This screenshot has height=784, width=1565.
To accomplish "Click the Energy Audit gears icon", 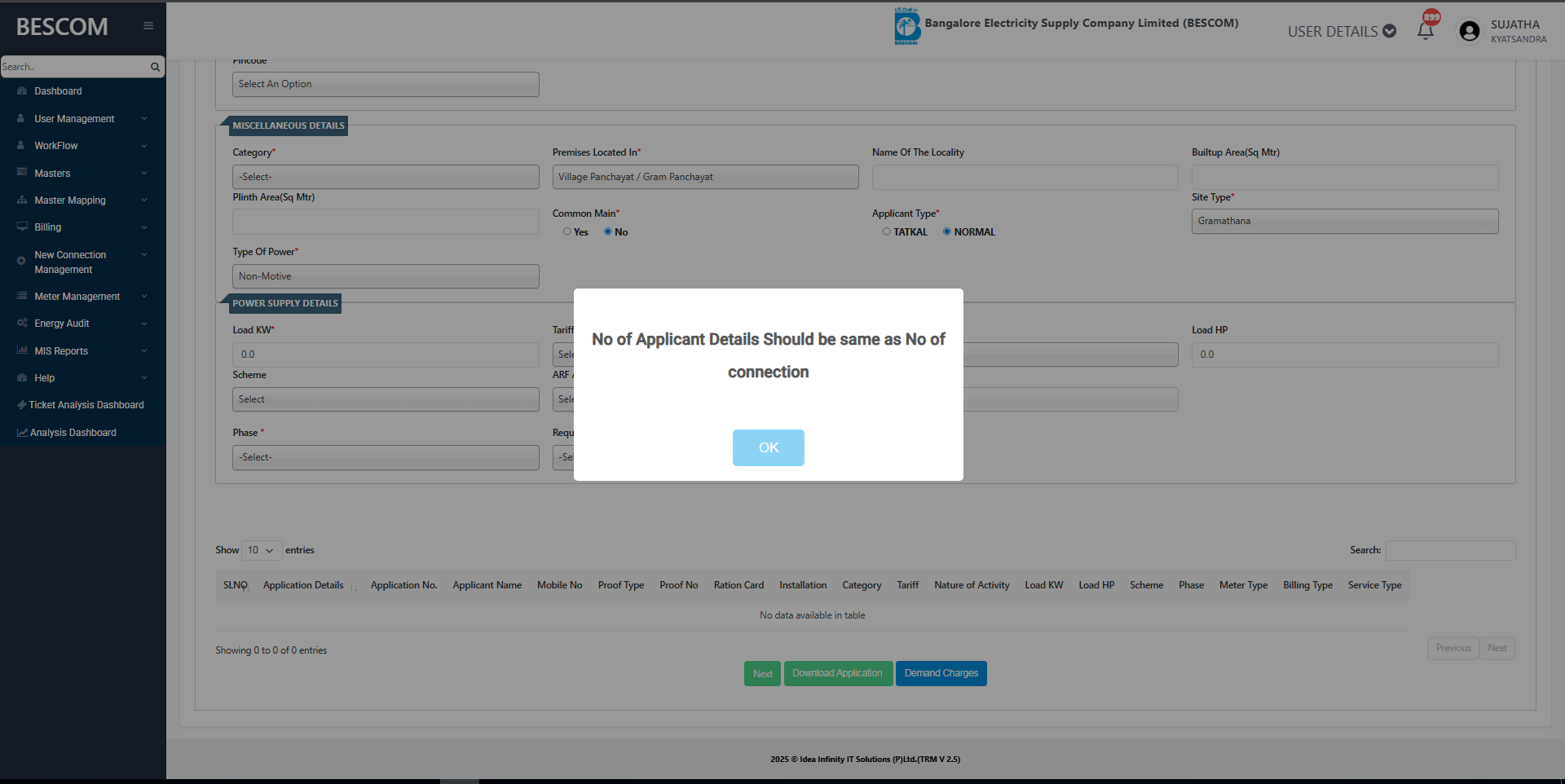I will pos(22,324).
